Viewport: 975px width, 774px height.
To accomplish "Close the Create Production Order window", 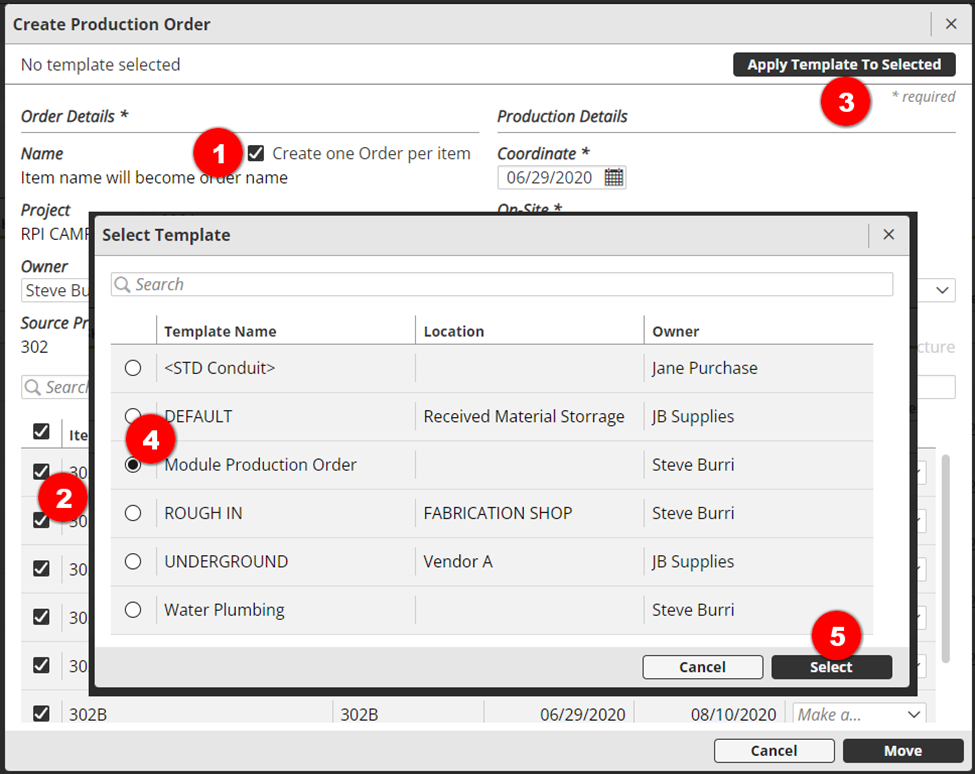I will tap(951, 24).
